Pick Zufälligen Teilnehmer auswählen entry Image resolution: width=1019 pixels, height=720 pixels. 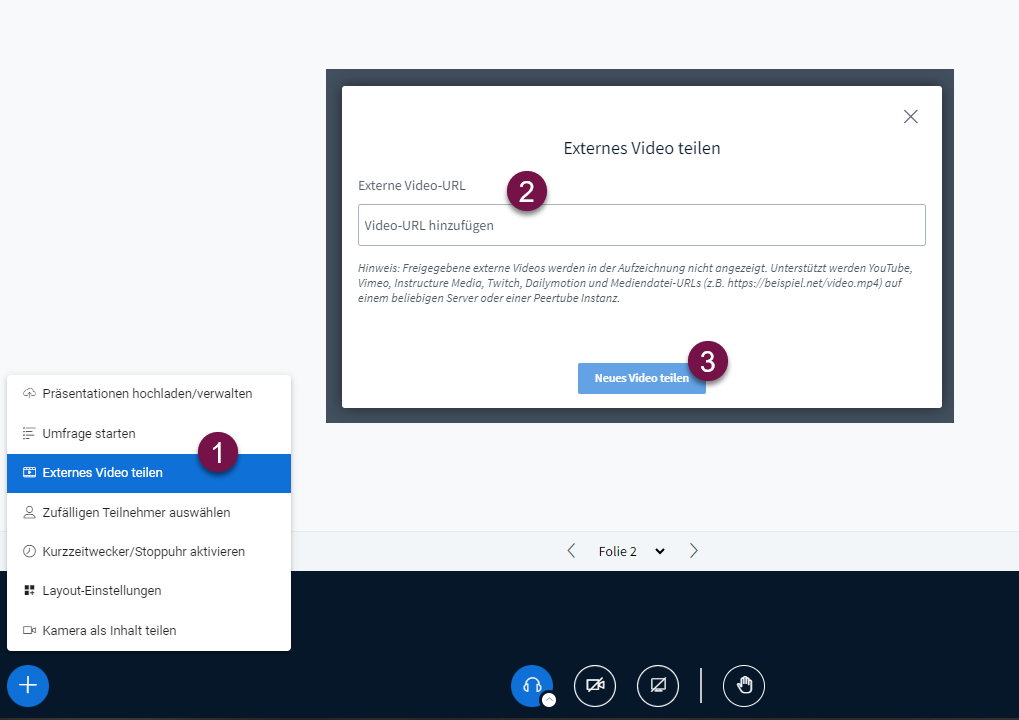(x=149, y=513)
